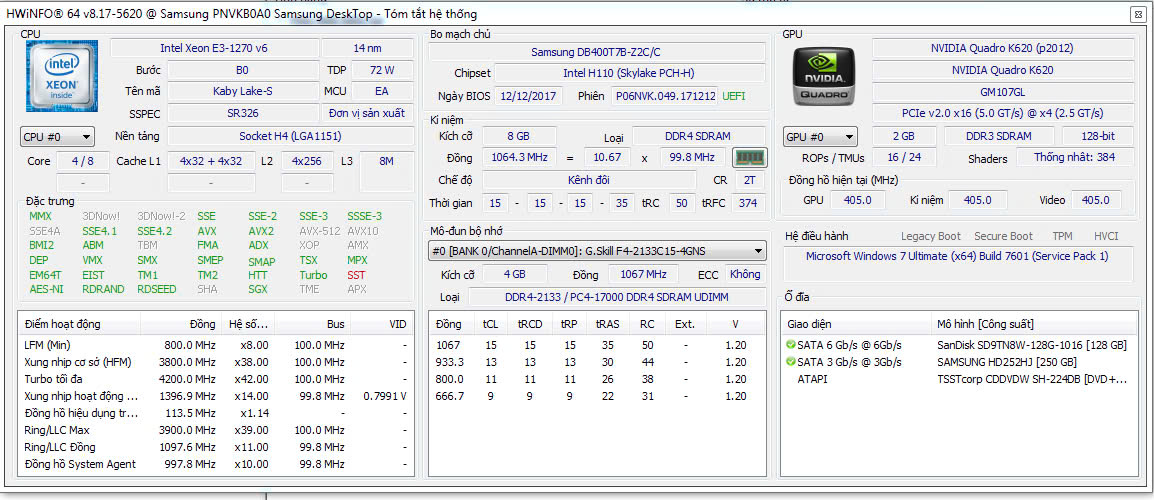
Task: Click the Secure Boot indicator
Action: [x=1003, y=236]
